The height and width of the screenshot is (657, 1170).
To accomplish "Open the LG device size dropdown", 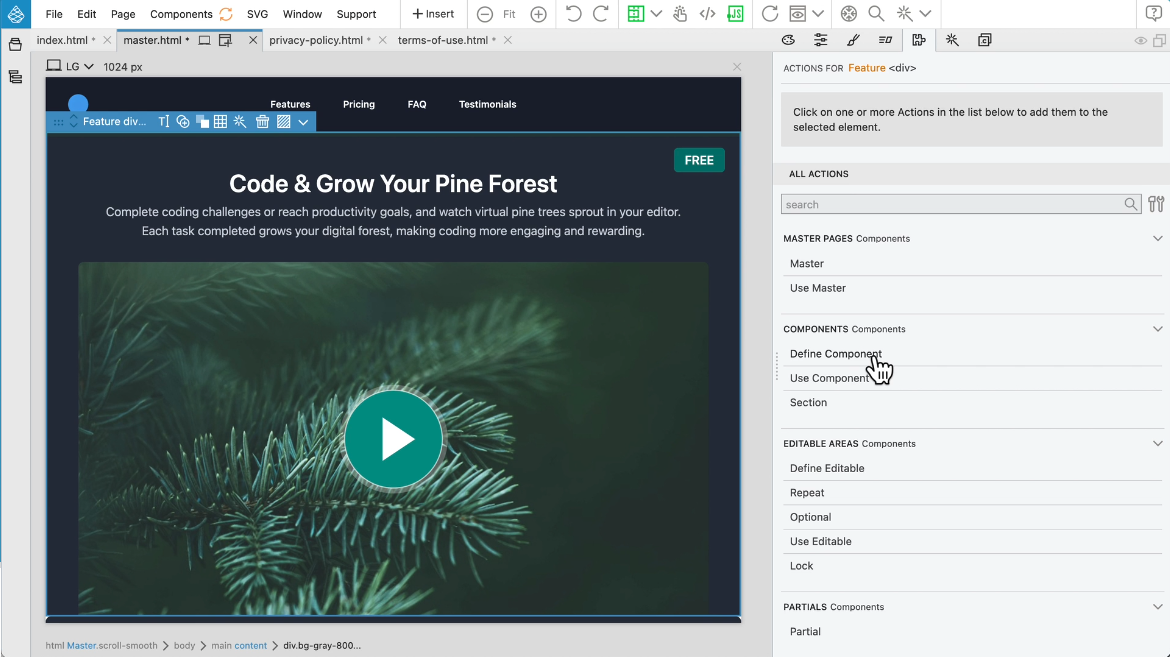I will point(71,66).
